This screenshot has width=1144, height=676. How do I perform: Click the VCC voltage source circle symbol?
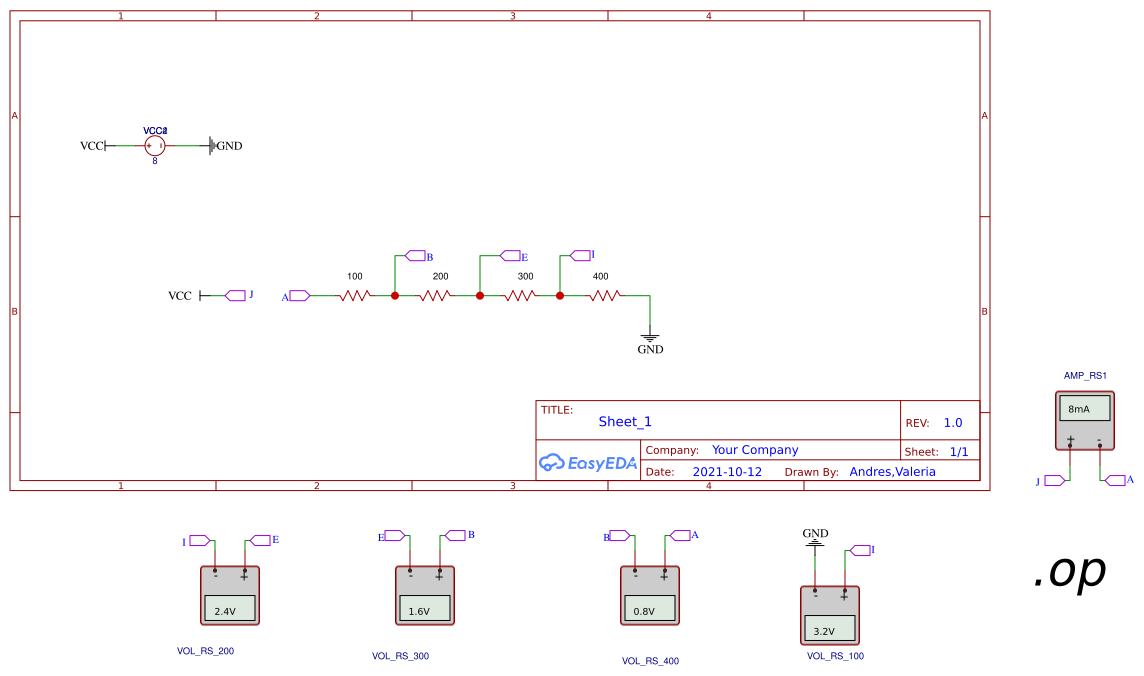(153, 145)
